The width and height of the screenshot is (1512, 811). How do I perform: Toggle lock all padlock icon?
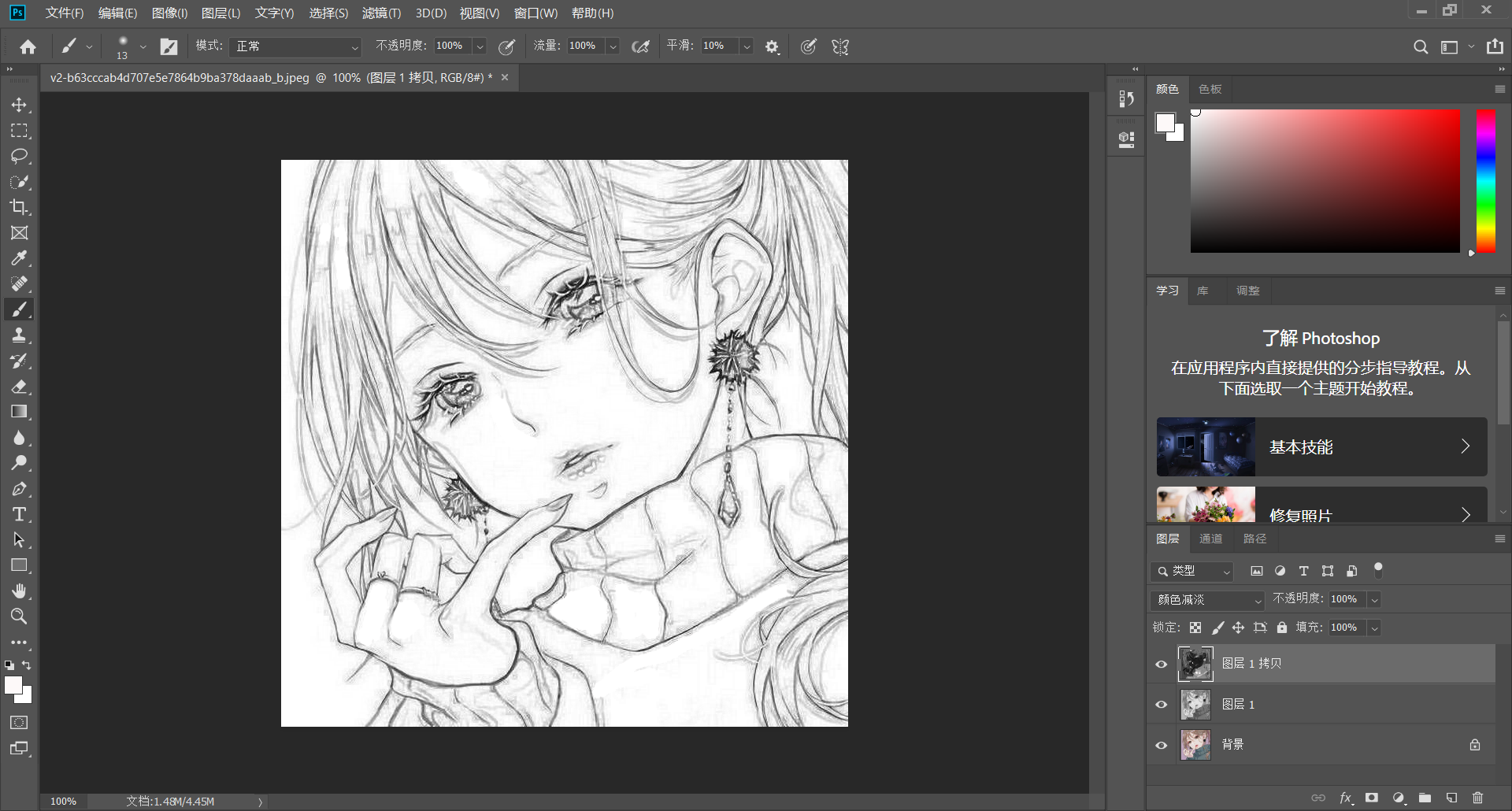(1282, 628)
